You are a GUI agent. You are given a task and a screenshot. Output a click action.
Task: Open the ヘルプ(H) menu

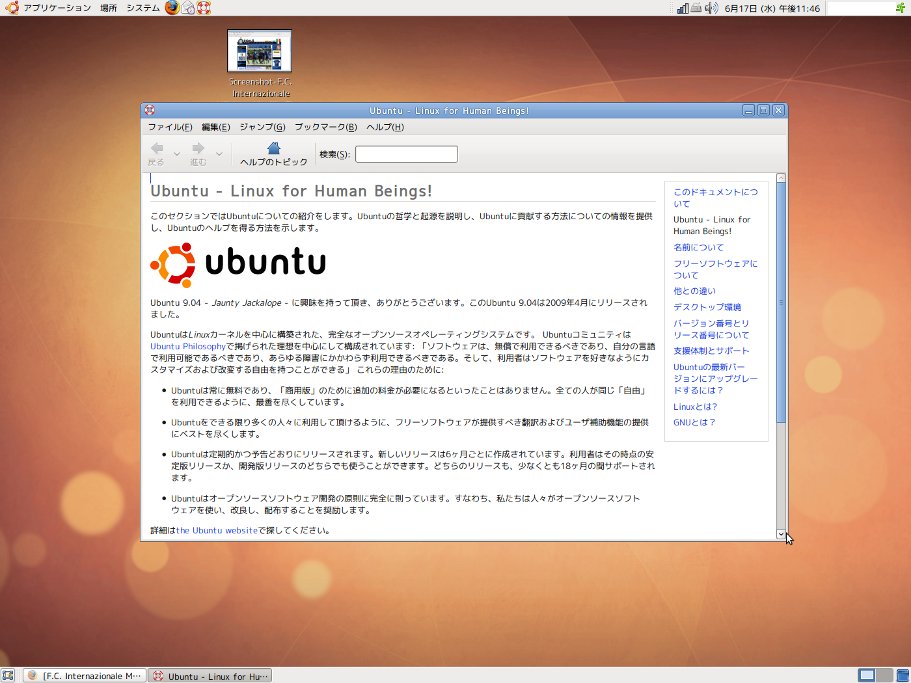click(x=385, y=127)
